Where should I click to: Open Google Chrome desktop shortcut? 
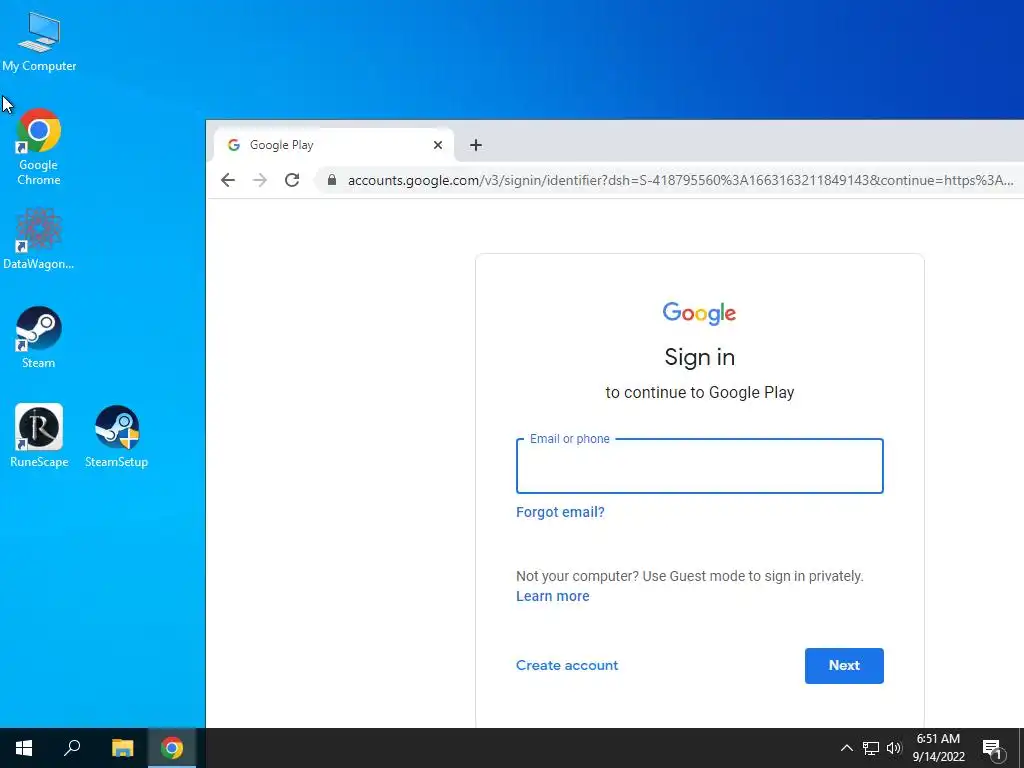pyautogui.click(x=39, y=147)
